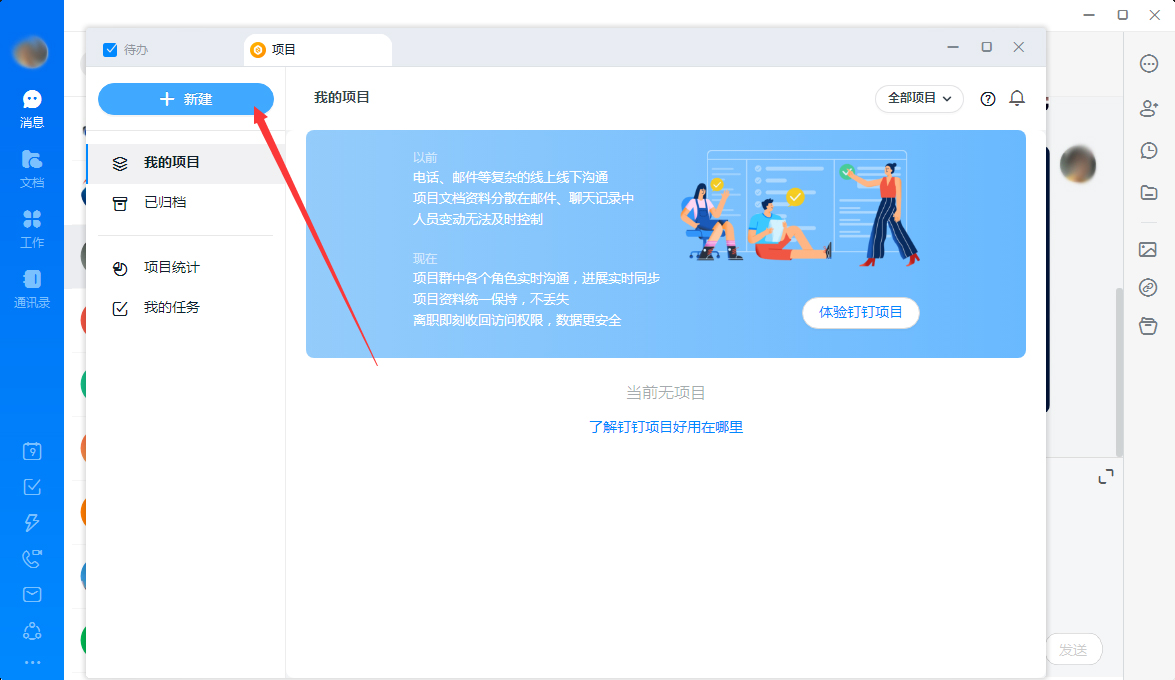Viewport: 1175px width, 680px height.
Task: Click the add-contact icon in the right sidebar
Action: [1148, 108]
